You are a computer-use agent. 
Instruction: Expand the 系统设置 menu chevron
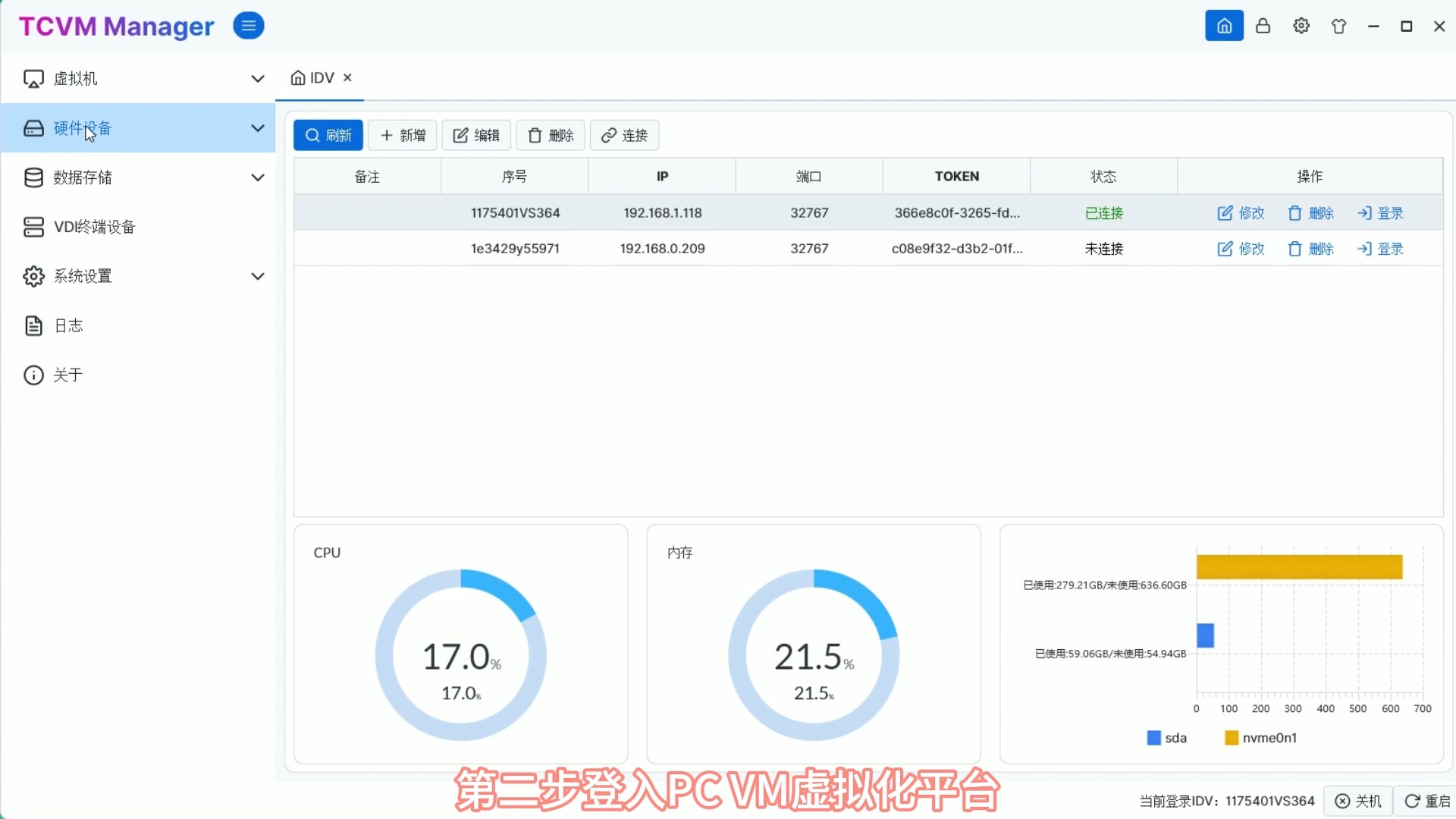(x=258, y=276)
